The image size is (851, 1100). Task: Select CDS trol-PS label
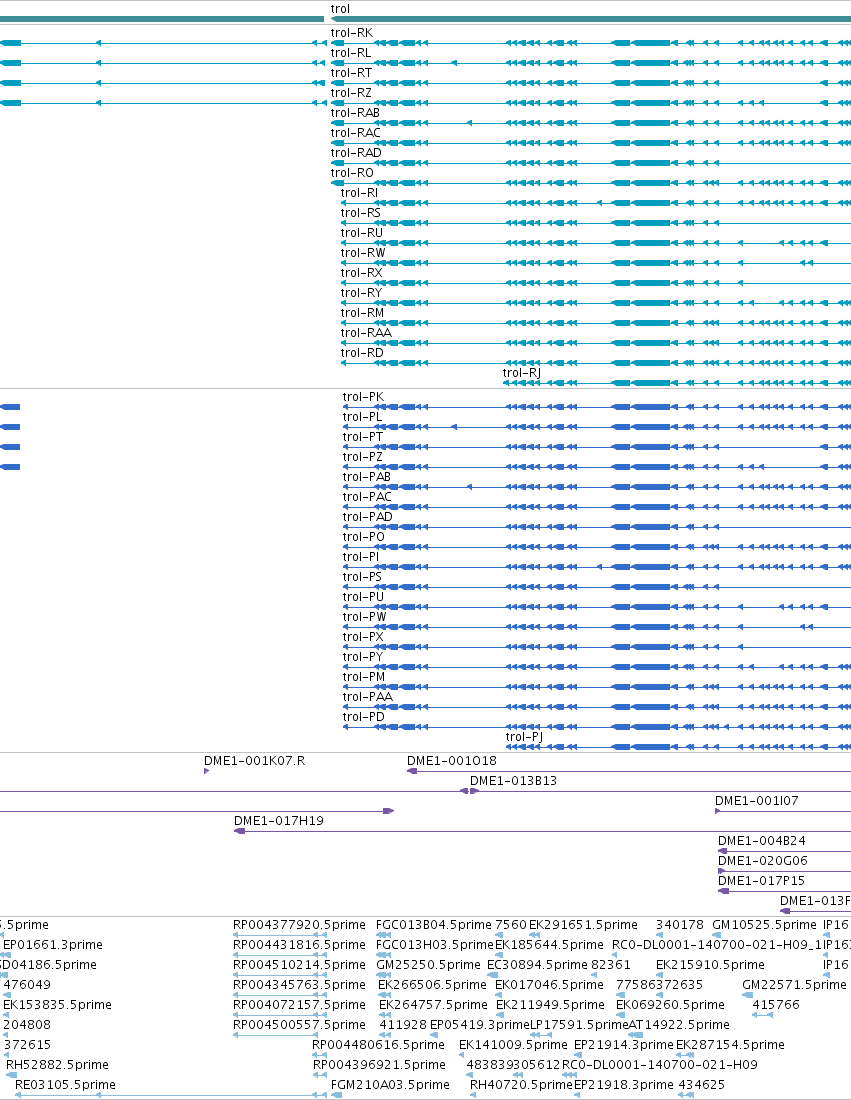pos(363,577)
